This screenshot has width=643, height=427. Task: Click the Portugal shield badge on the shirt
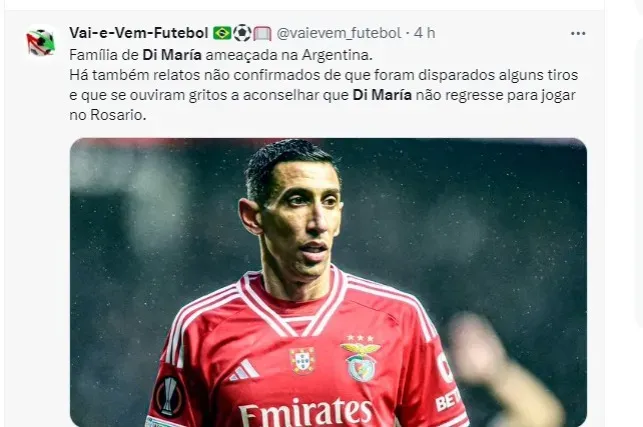click(x=302, y=361)
